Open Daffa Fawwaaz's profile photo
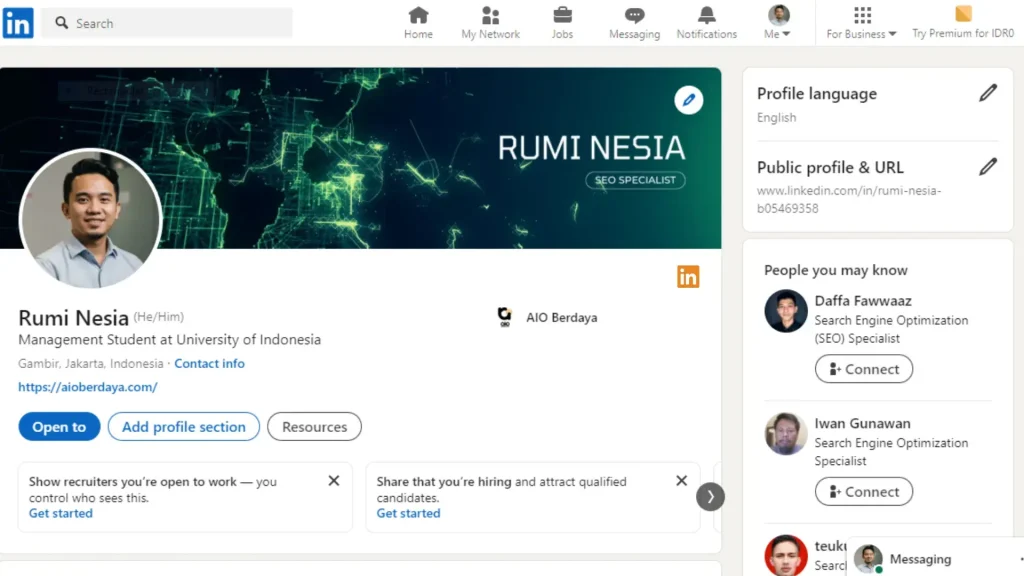Viewport: 1024px width, 576px height. click(786, 311)
